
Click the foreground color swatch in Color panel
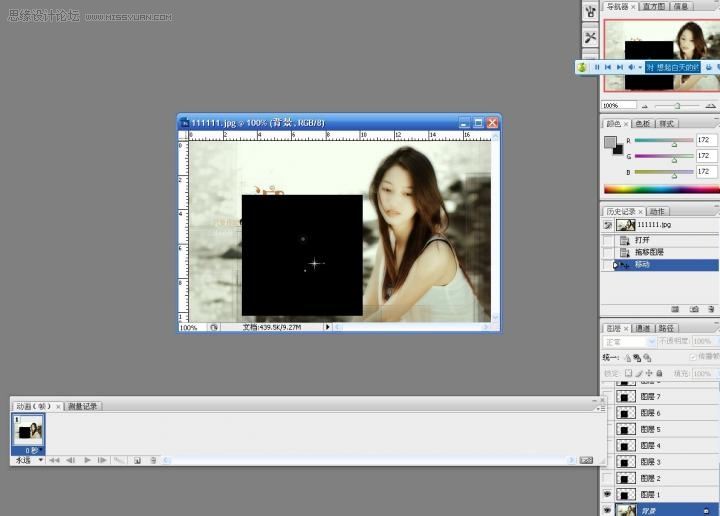pyautogui.click(x=610, y=142)
